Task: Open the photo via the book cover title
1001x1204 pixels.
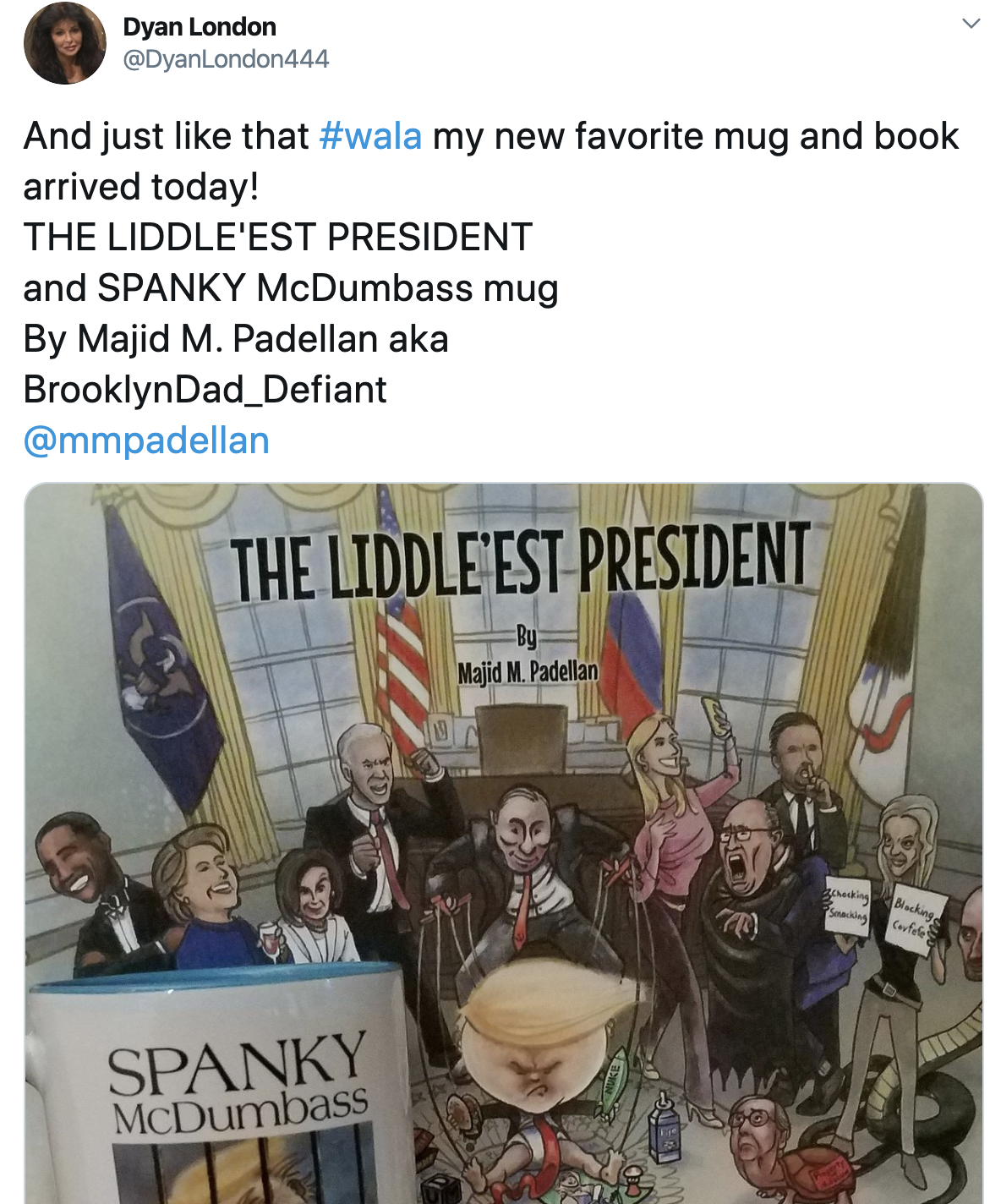Action: click(x=520, y=560)
